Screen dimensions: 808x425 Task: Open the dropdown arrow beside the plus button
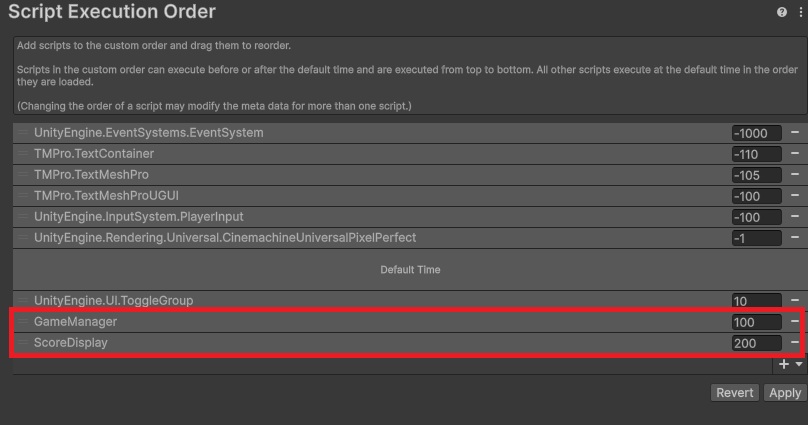pyautogui.click(x=799, y=366)
